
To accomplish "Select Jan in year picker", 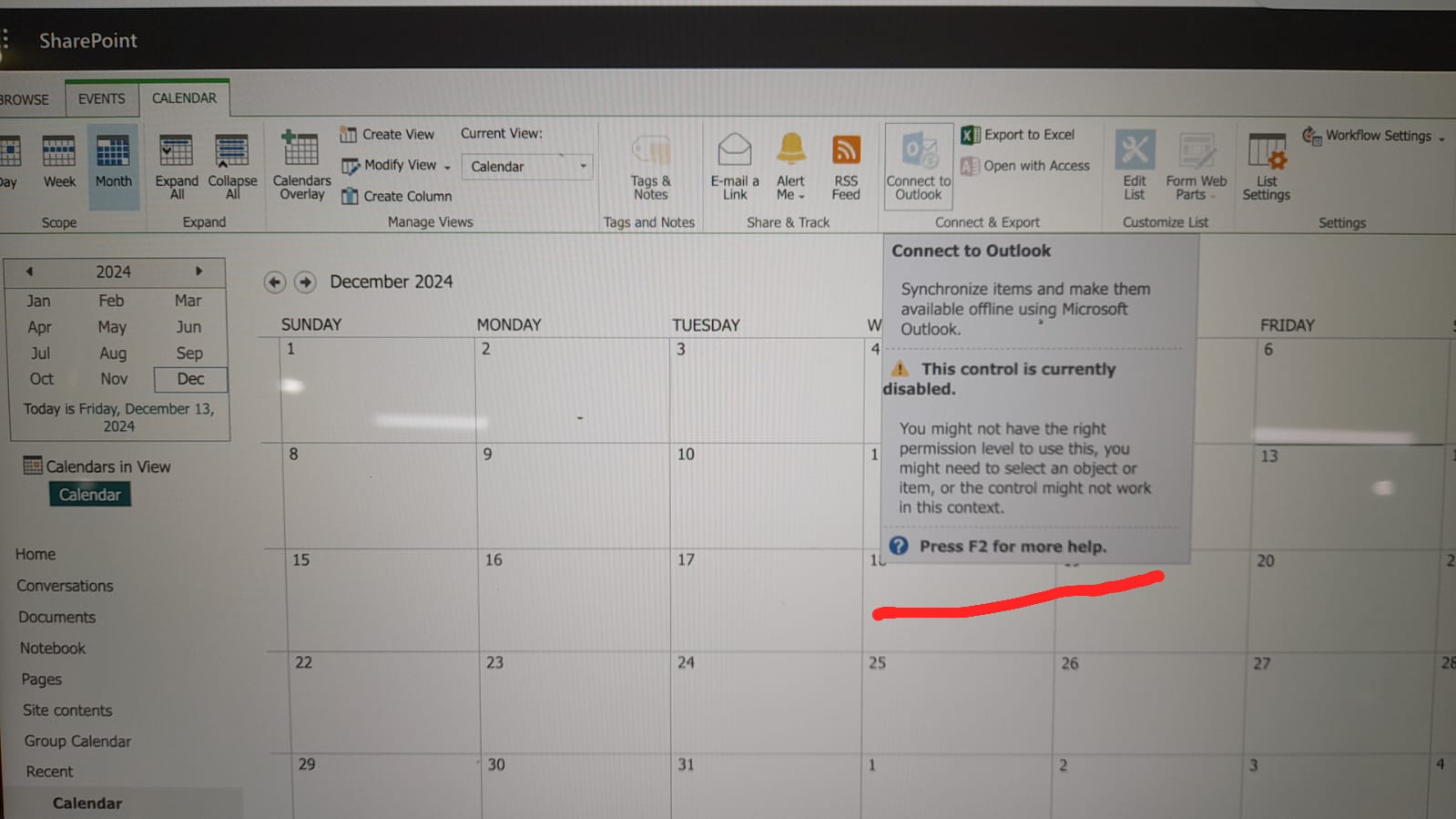I will (x=39, y=301).
